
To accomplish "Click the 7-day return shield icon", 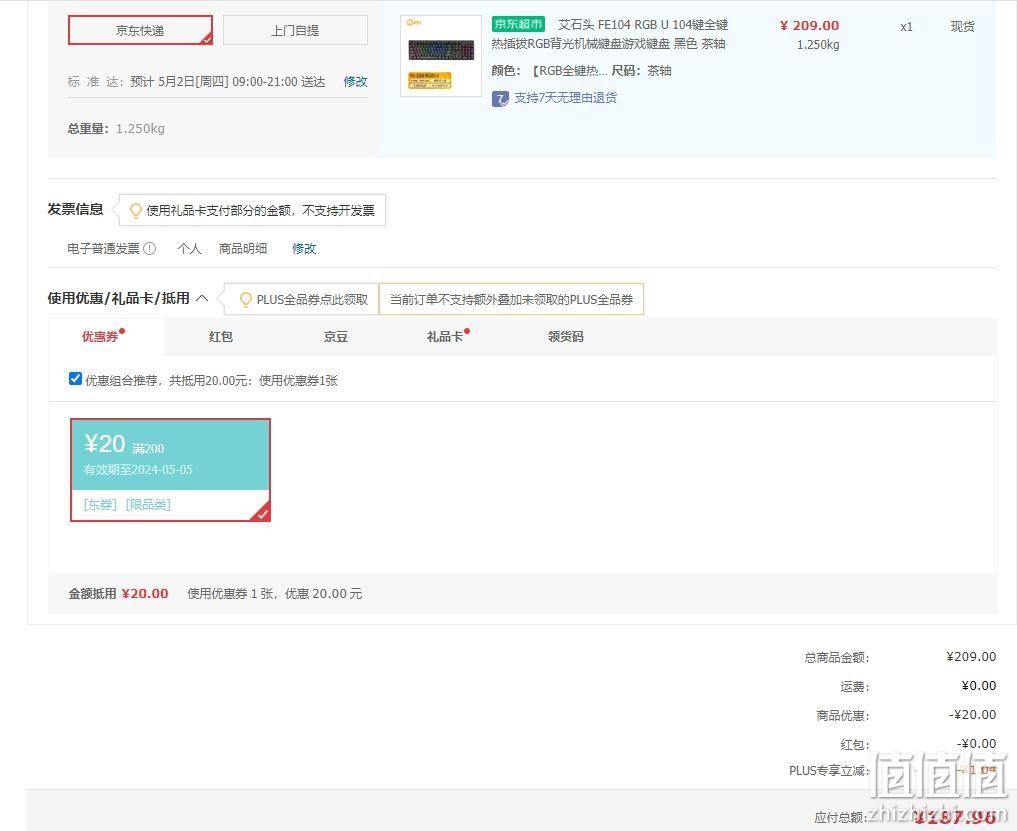I will tap(500, 99).
